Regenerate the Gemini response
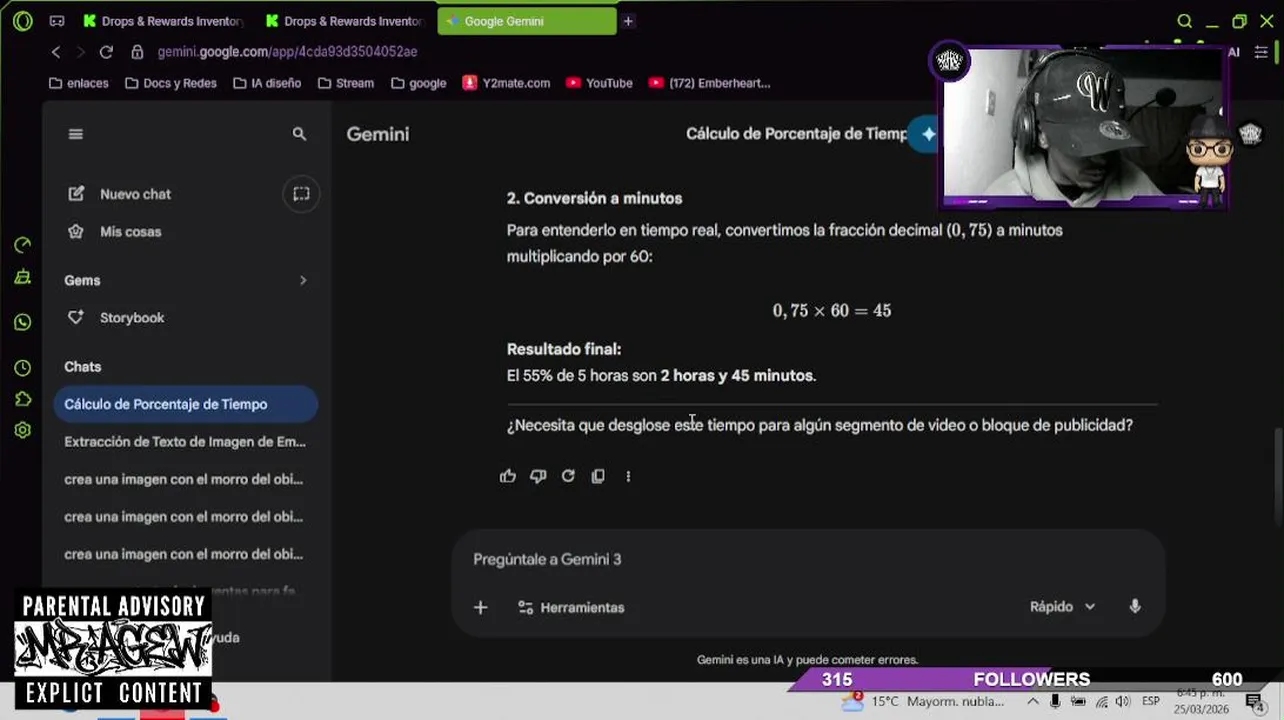The width and height of the screenshot is (1284, 720). [x=568, y=476]
